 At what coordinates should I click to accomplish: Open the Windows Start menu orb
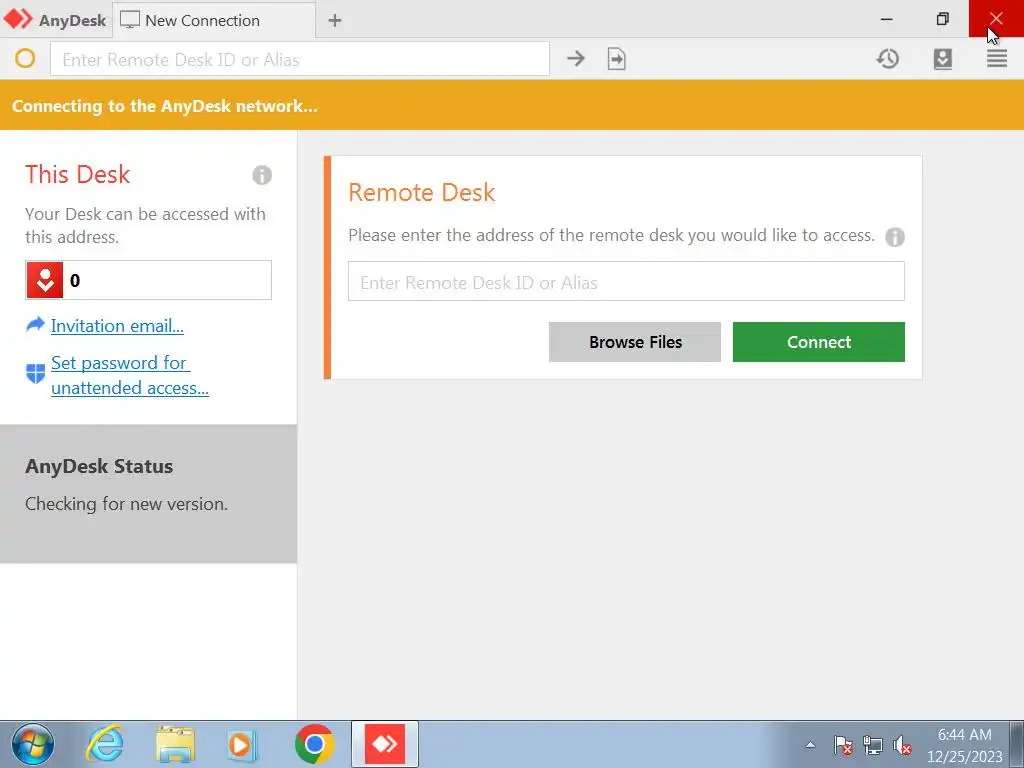[x=33, y=744]
